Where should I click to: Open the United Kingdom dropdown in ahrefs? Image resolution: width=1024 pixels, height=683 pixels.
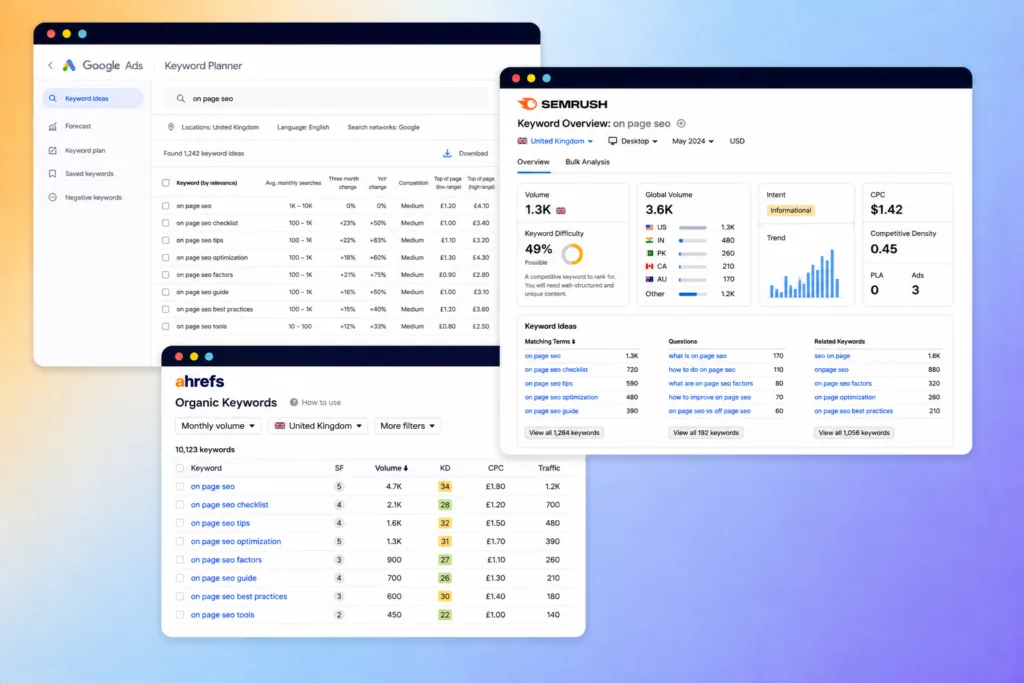click(x=318, y=426)
